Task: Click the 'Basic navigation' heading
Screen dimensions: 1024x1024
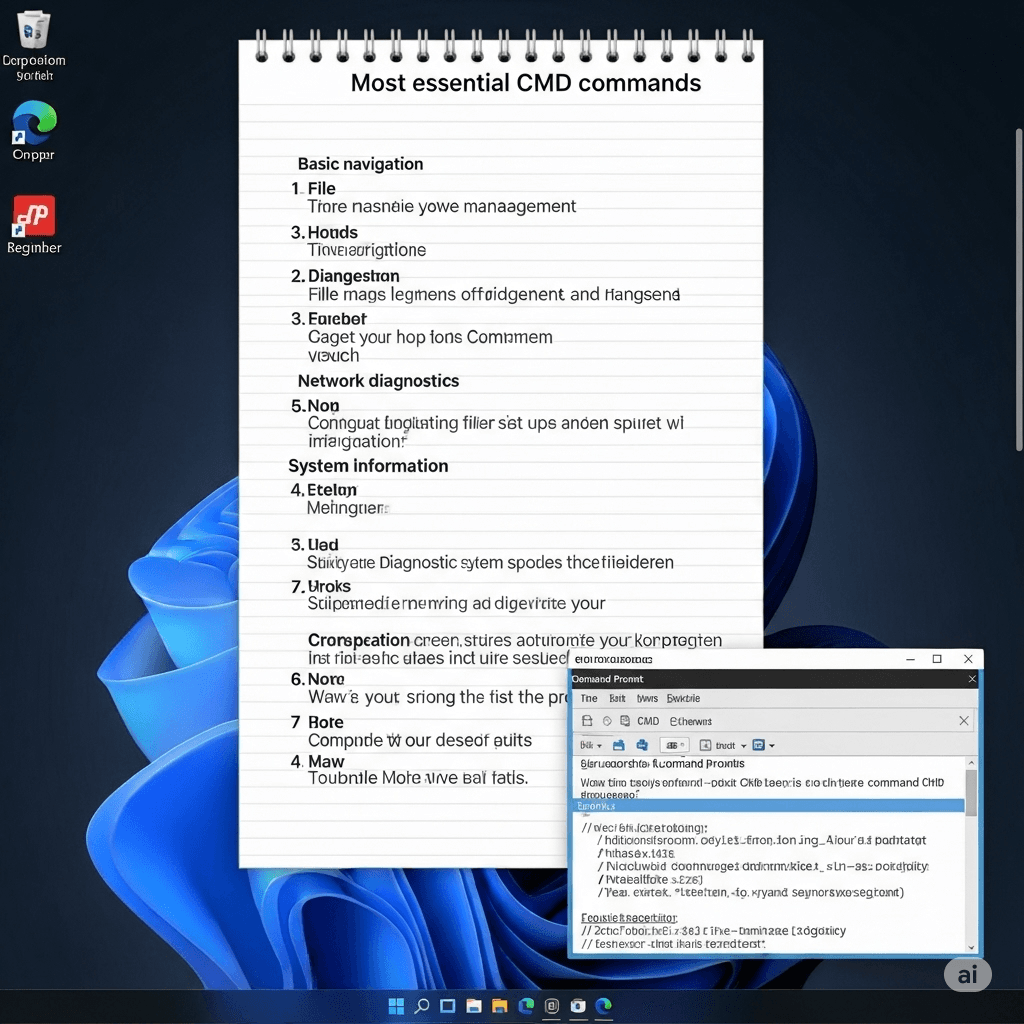Action: tap(360, 164)
